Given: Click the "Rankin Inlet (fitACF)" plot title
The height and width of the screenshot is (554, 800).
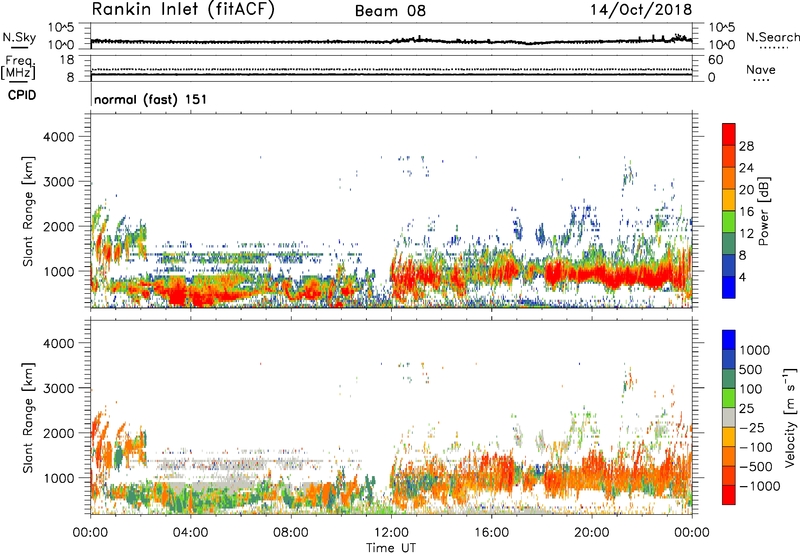Looking at the screenshot, I should 183,10.
